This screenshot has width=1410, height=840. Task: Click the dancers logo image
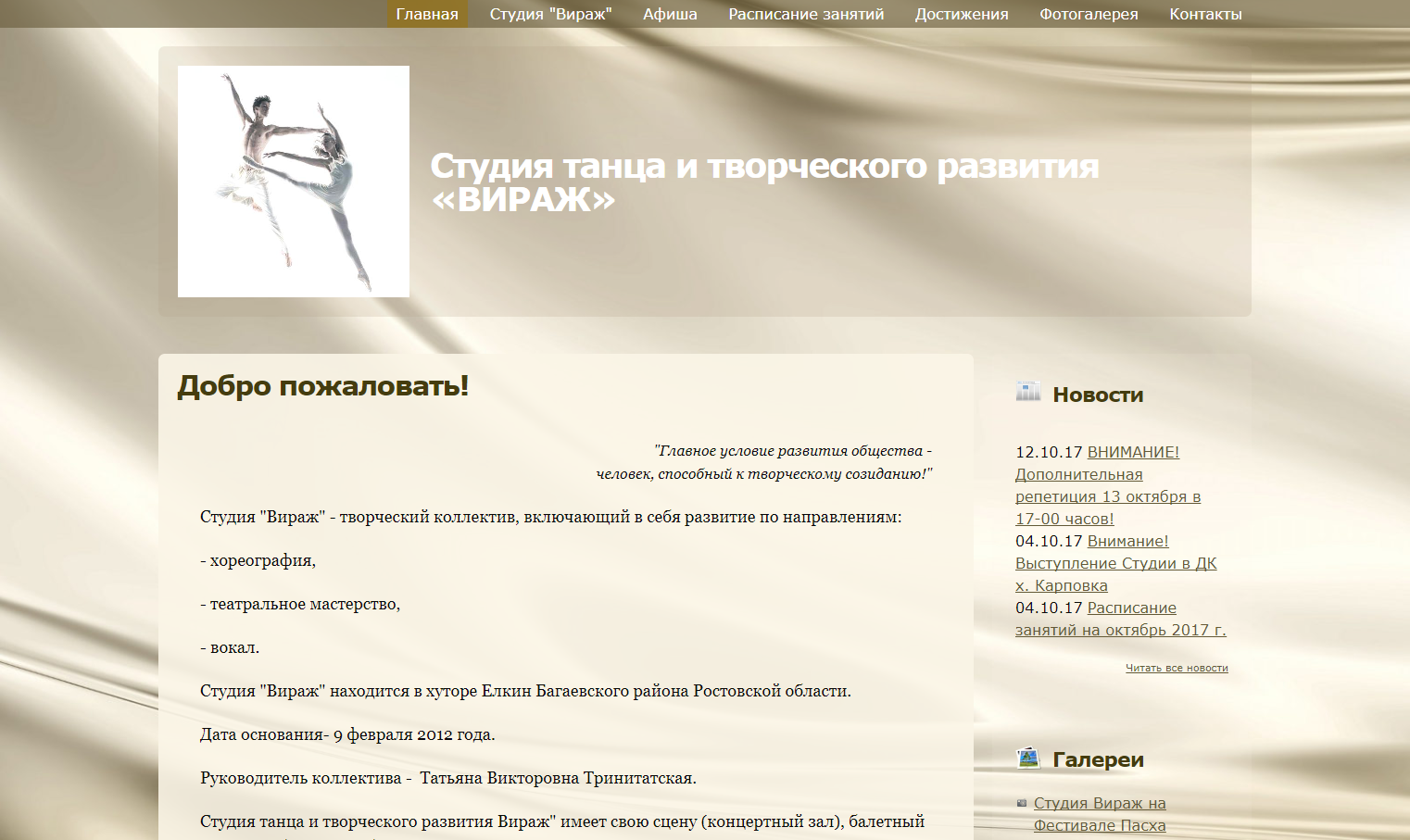[x=294, y=182]
